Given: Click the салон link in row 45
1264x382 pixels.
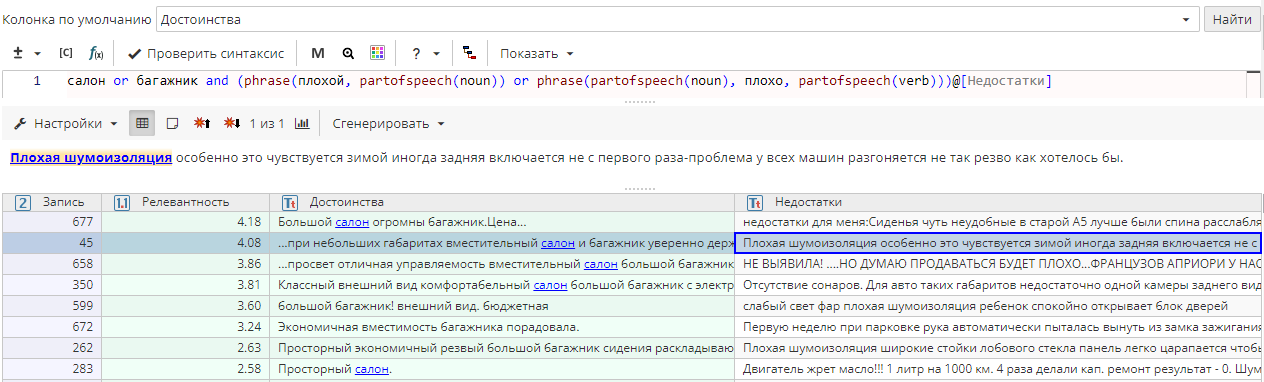Looking at the screenshot, I should (x=558, y=243).
